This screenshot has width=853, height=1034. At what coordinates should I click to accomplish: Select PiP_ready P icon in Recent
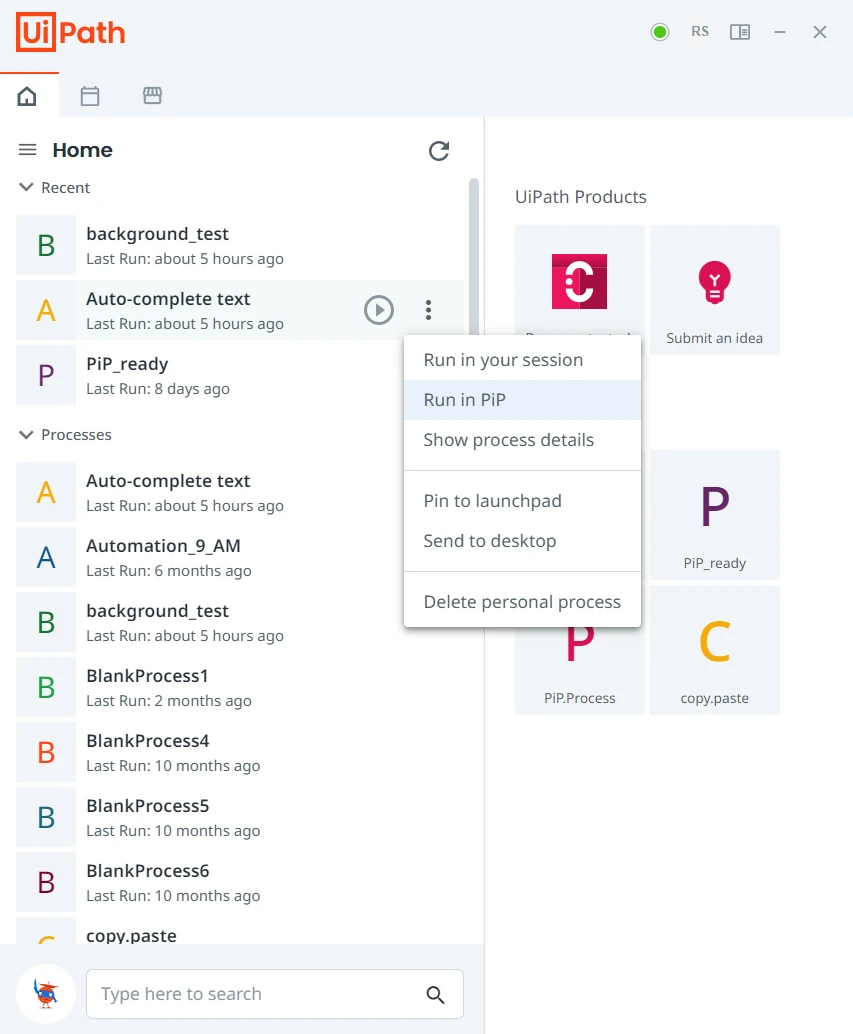46,375
